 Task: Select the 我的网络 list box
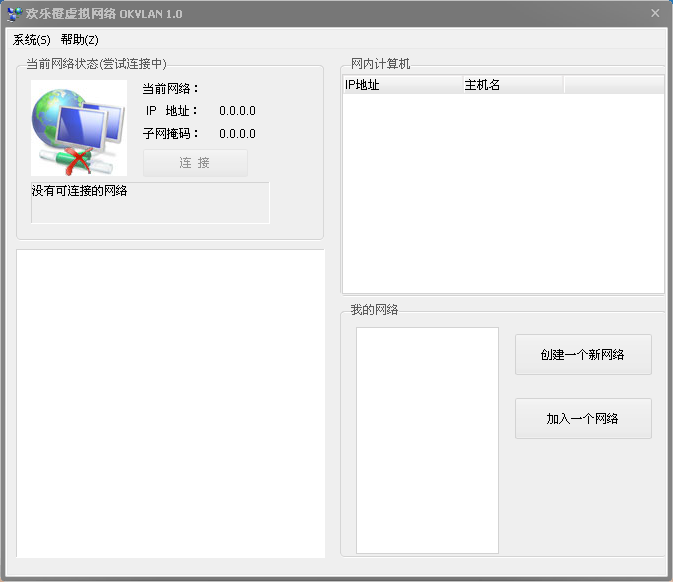(427, 440)
